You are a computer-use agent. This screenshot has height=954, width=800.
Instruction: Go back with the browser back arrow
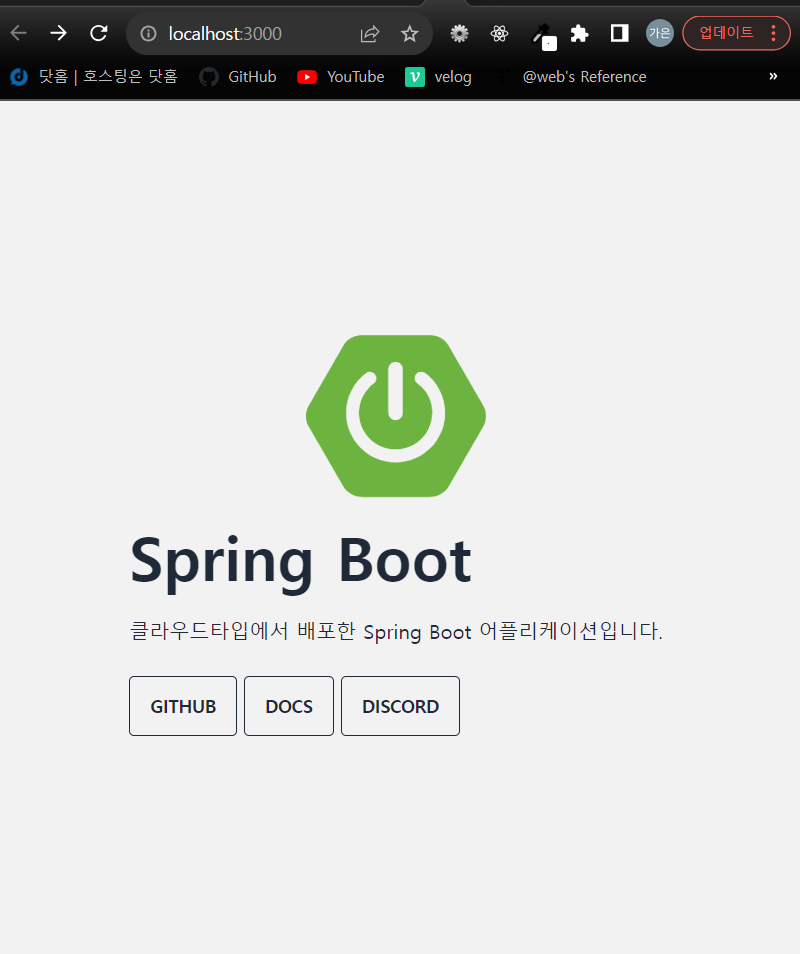[19, 33]
